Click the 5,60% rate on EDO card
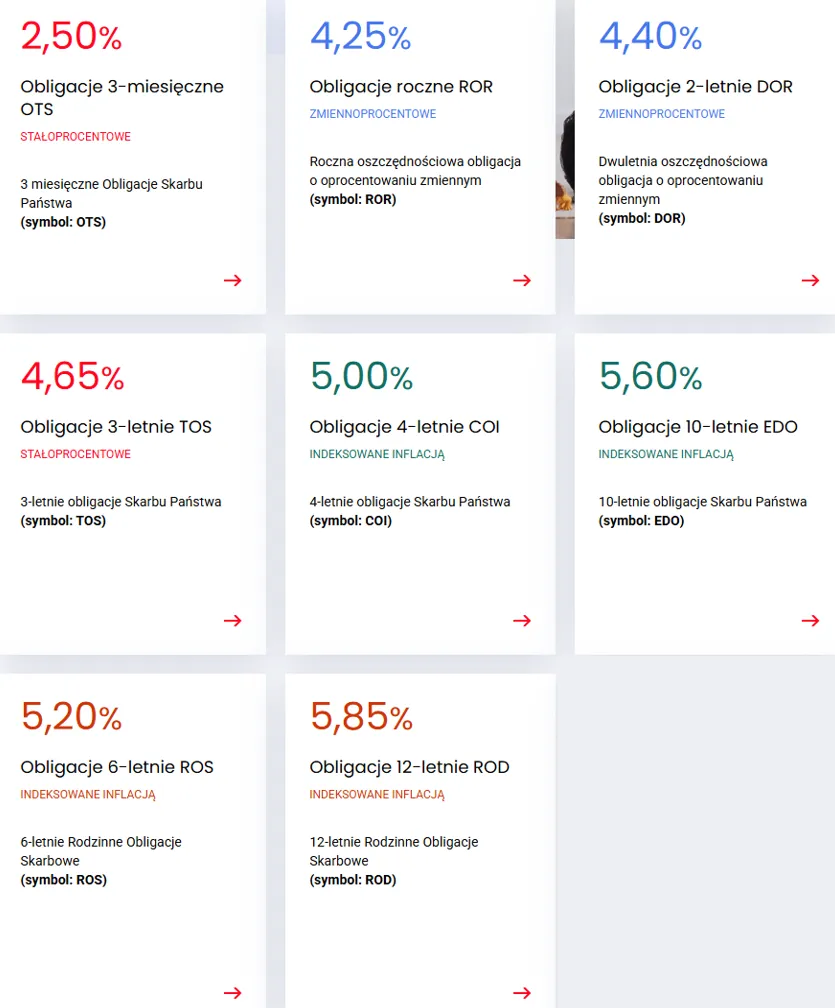This screenshot has height=1008, width=835. (x=650, y=376)
